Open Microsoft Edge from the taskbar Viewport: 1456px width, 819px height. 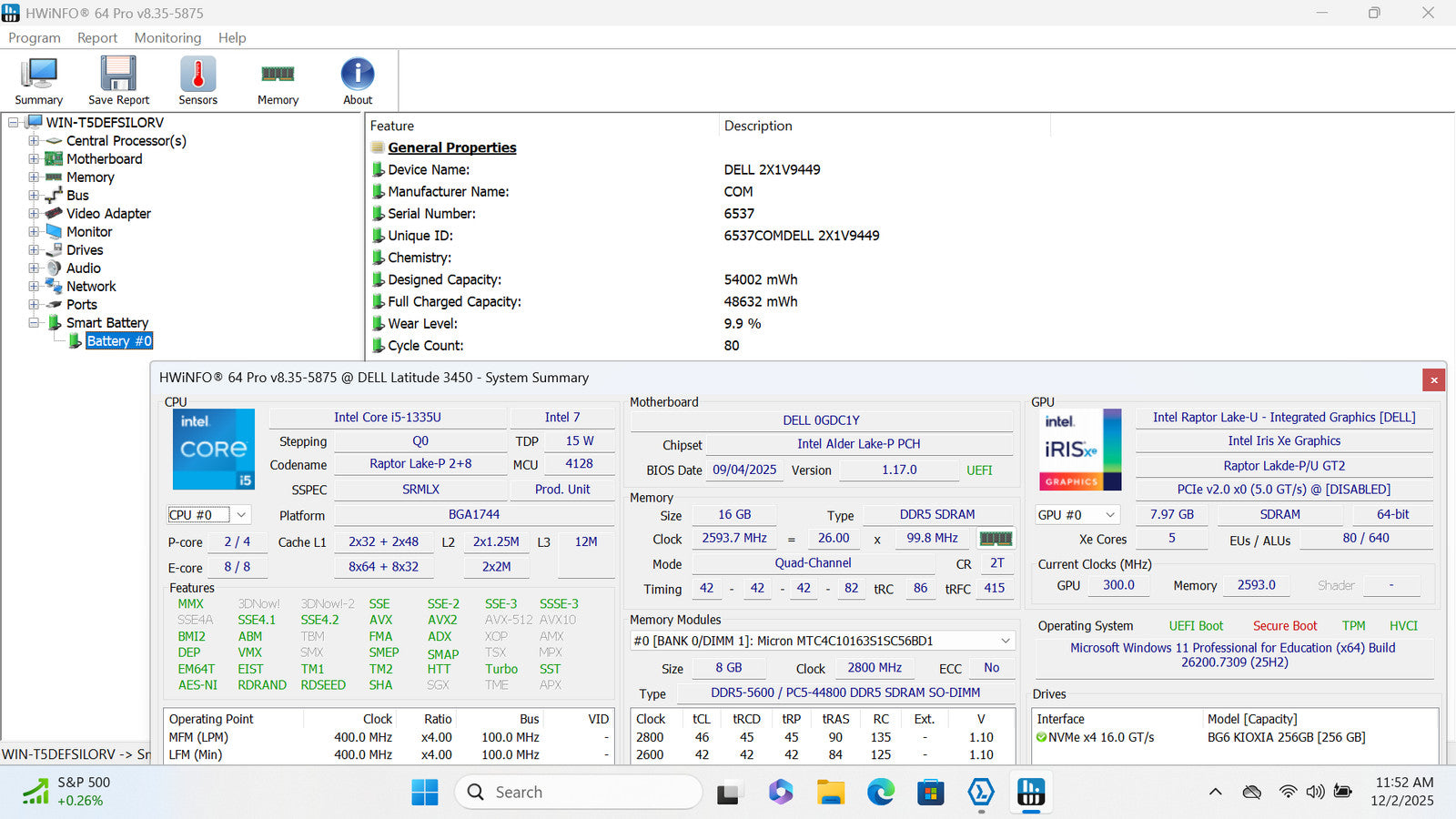(x=880, y=793)
